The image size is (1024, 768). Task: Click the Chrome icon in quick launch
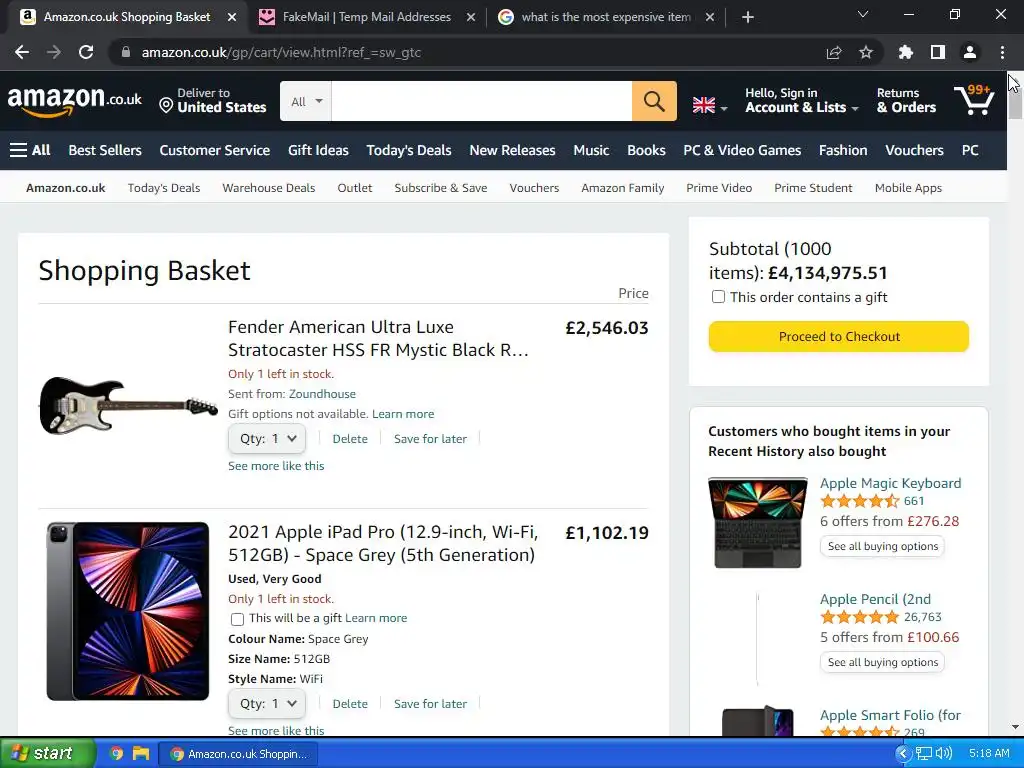[x=116, y=754]
